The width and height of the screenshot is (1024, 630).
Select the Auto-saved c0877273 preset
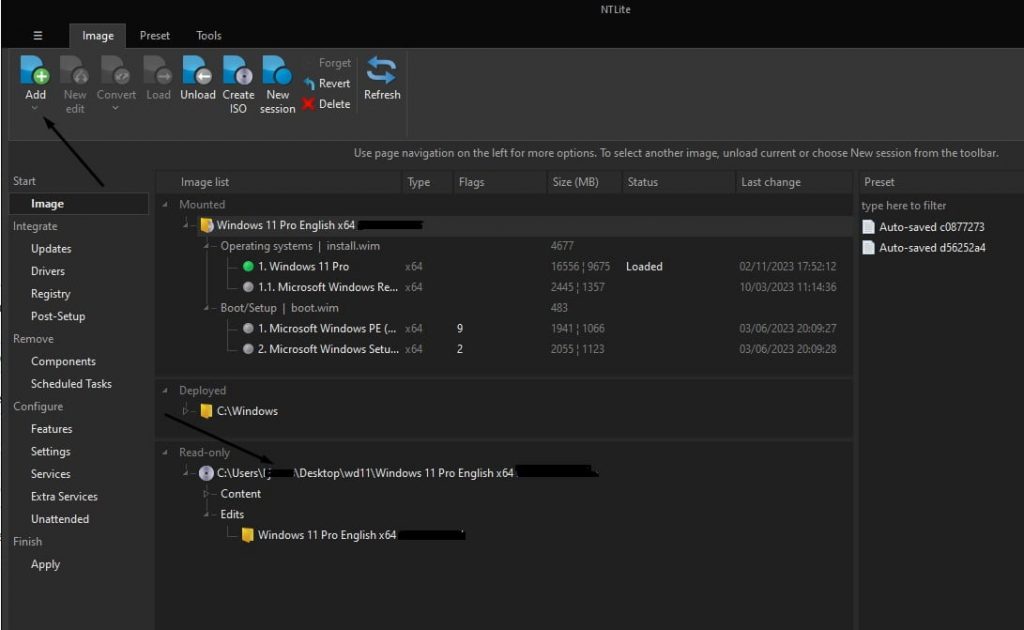(931, 227)
